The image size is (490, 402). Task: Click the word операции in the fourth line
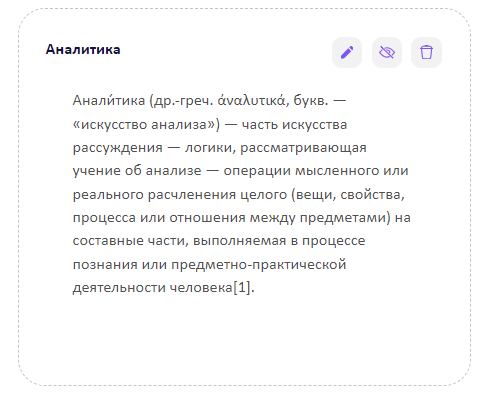257,171
